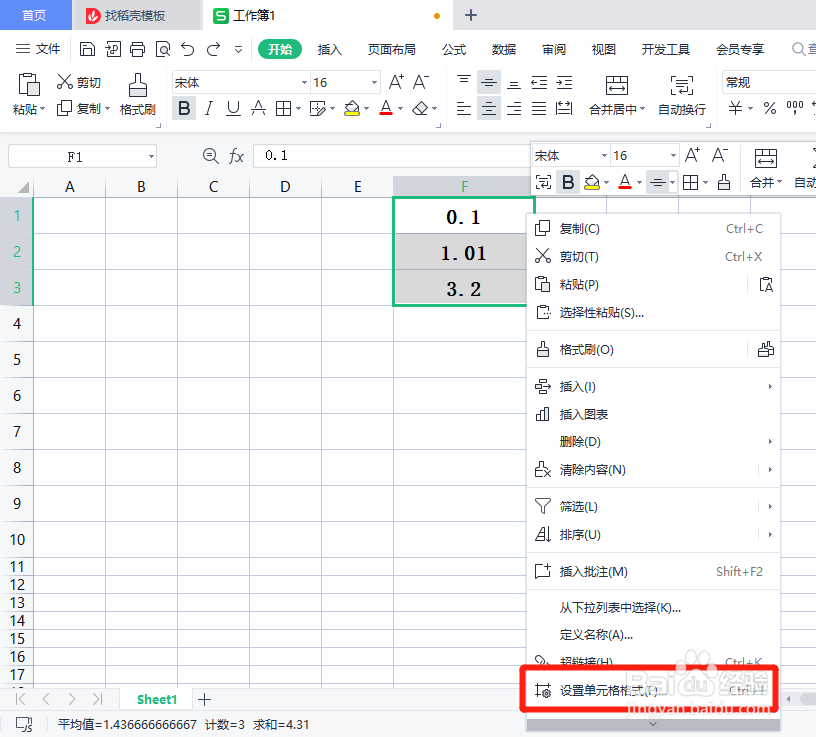816x737 pixels.
Task: Click the fill color bucket in ribbon
Action: point(352,108)
